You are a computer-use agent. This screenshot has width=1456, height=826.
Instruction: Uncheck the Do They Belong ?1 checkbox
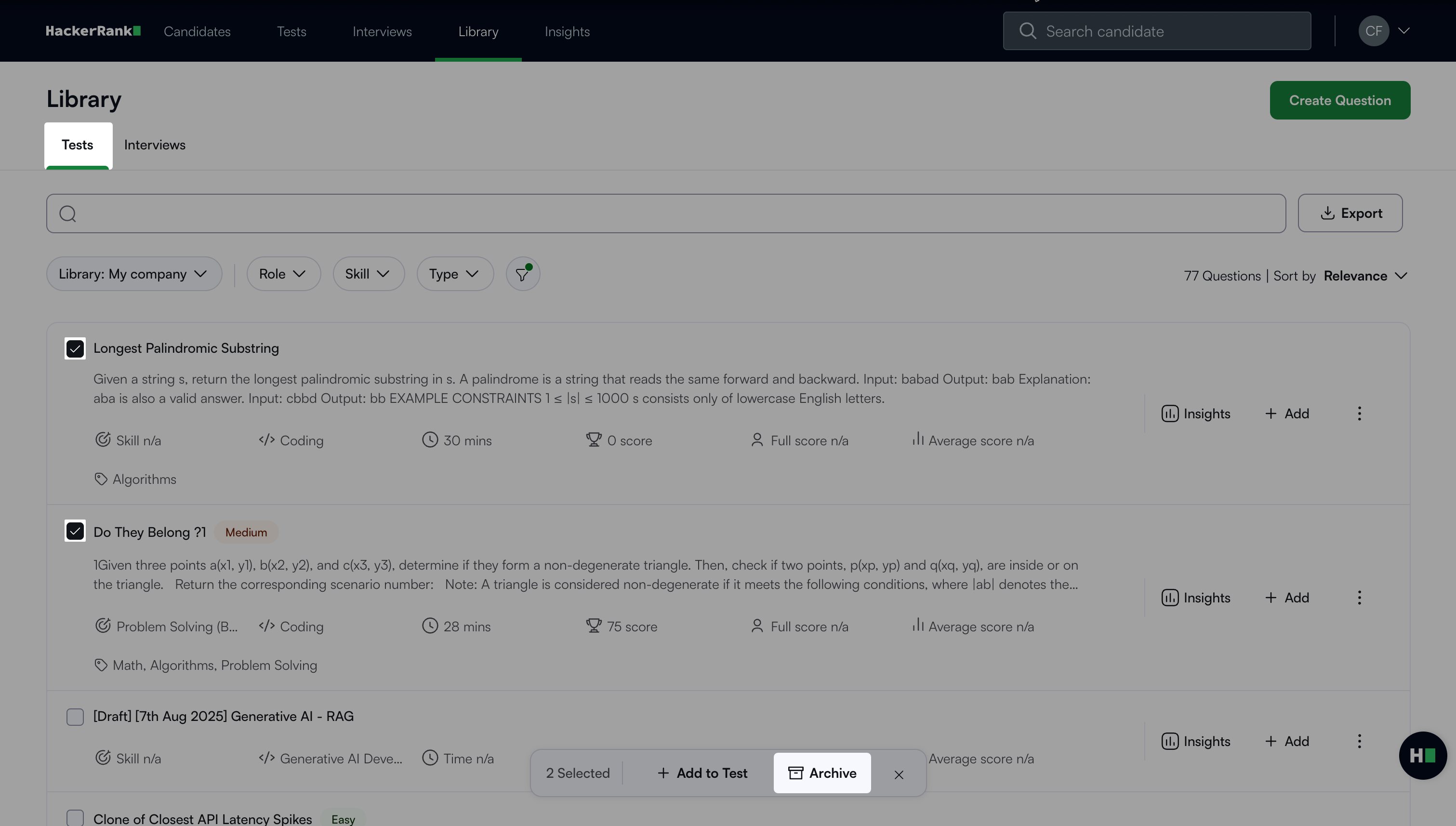point(75,531)
